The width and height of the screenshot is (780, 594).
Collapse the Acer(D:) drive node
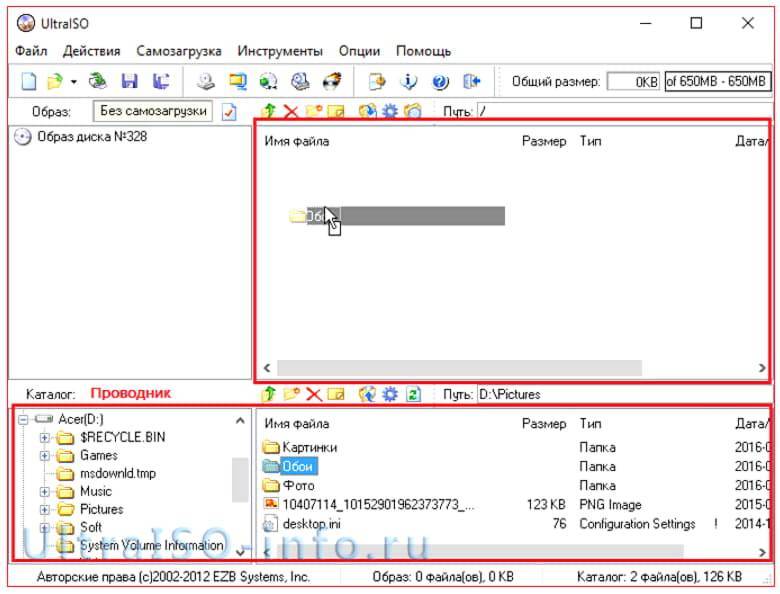[x=23, y=419]
